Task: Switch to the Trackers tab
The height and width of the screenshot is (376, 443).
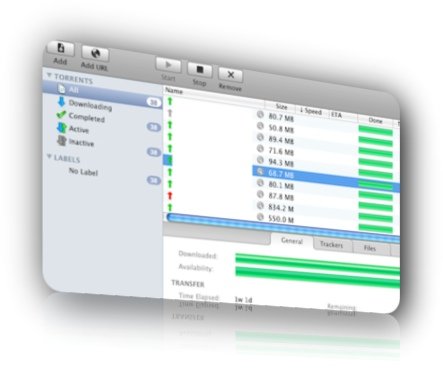Action: (331, 244)
